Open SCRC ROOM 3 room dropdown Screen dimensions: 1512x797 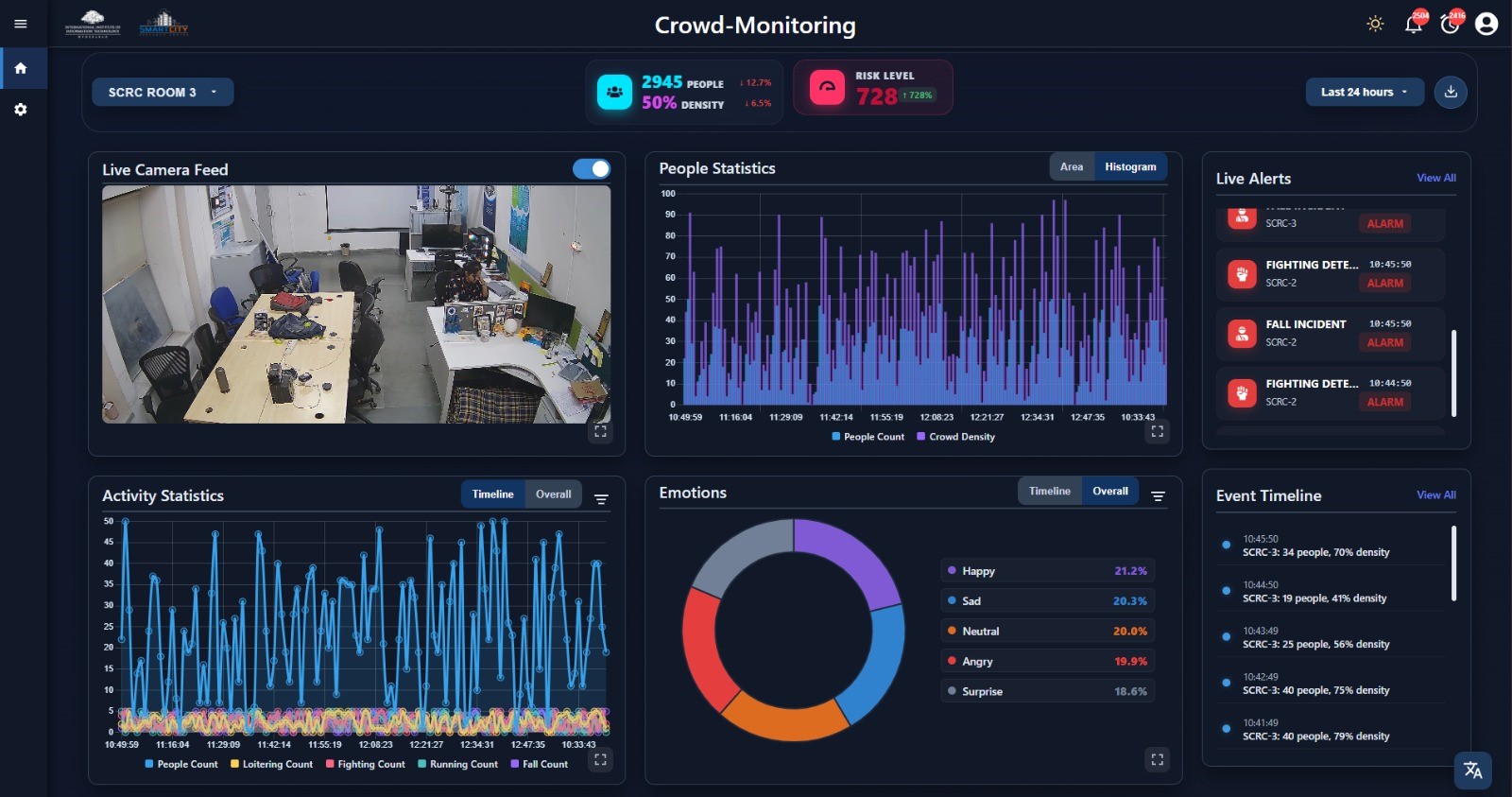click(163, 92)
